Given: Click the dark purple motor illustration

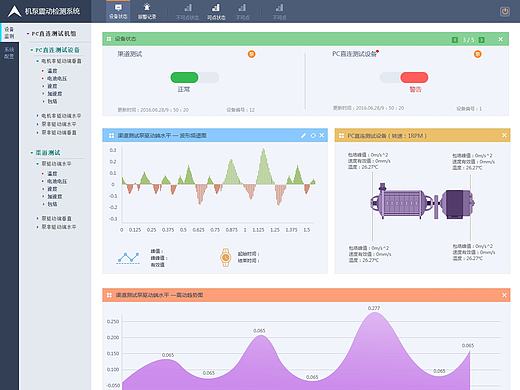Looking at the screenshot, I should [457, 204].
